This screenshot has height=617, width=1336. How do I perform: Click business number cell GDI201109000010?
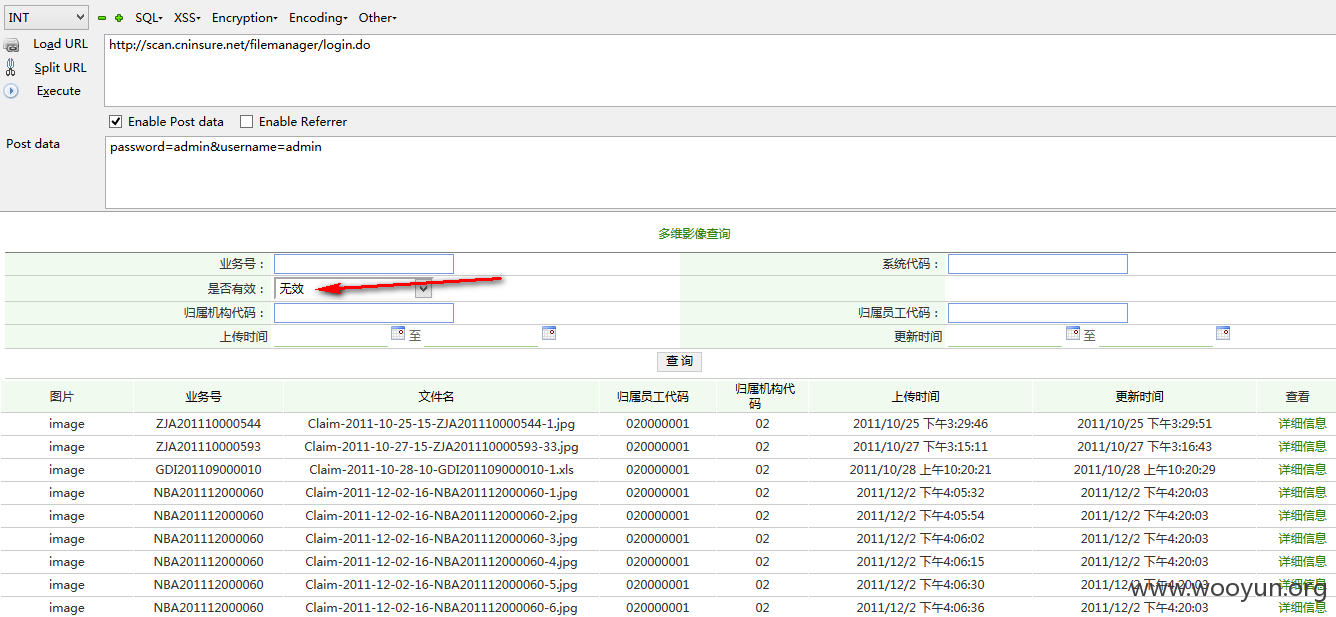coord(208,470)
